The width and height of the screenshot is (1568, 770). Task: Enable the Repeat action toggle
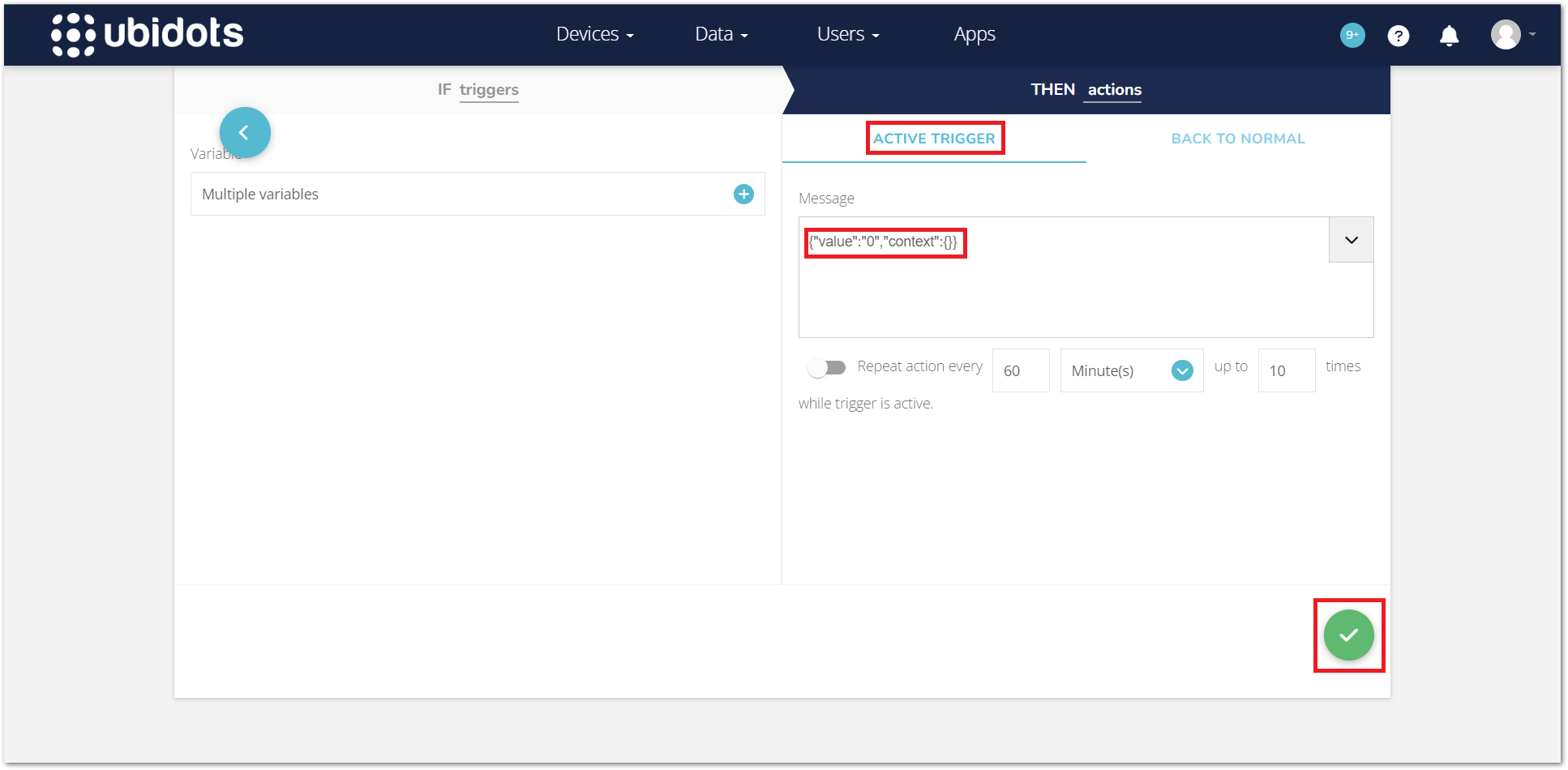point(827,368)
